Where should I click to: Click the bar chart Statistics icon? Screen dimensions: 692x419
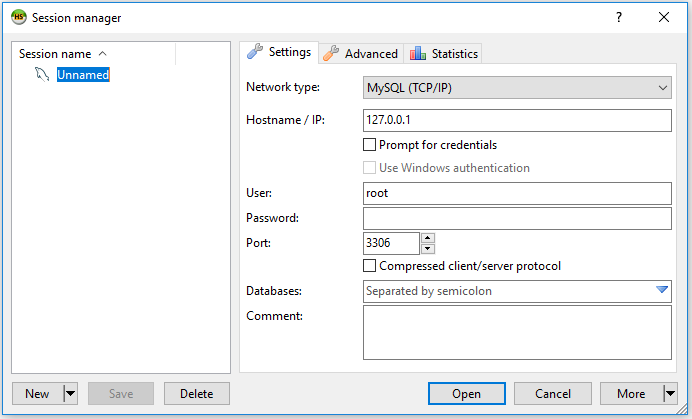417,53
